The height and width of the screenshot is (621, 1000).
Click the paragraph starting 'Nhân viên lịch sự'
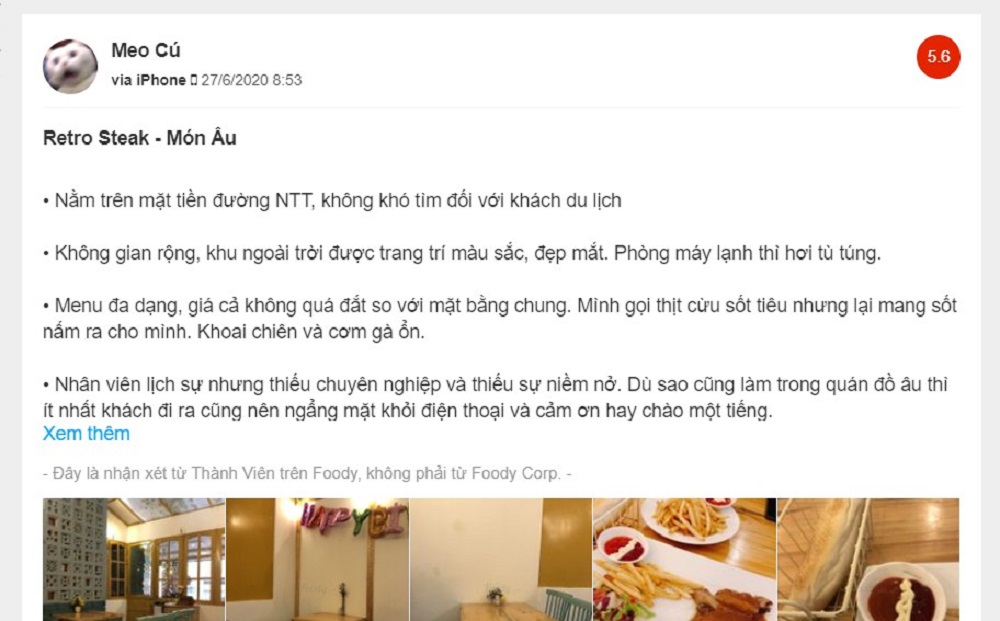coord(496,397)
